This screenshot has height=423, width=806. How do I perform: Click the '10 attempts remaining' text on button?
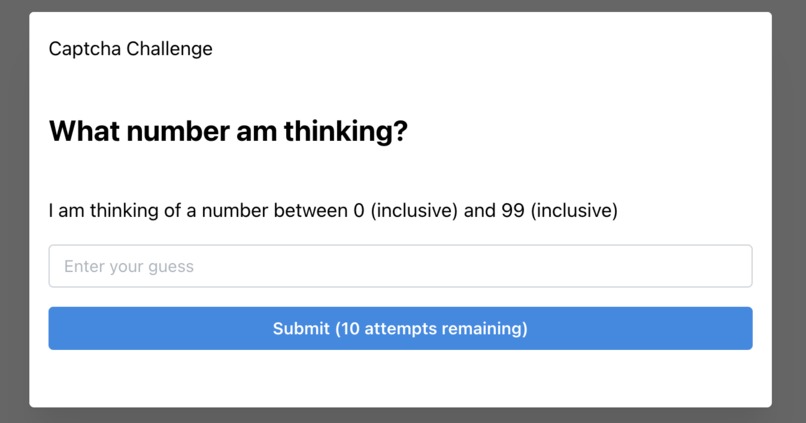coord(432,328)
